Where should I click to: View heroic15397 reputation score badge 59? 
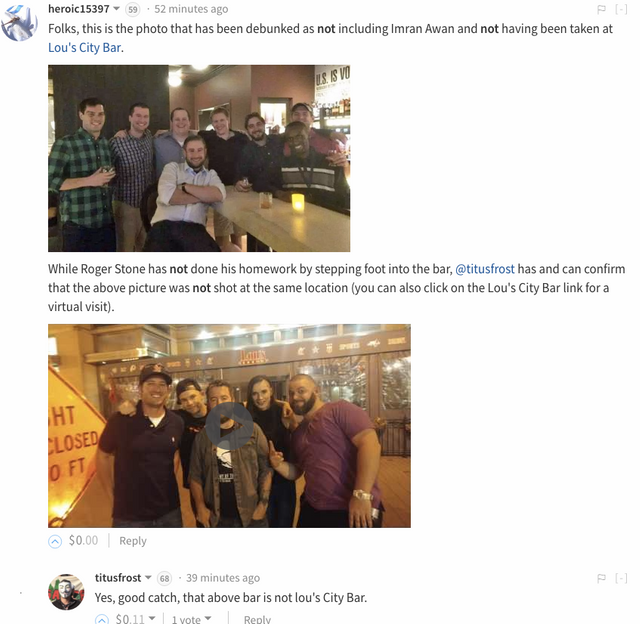pos(132,9)
